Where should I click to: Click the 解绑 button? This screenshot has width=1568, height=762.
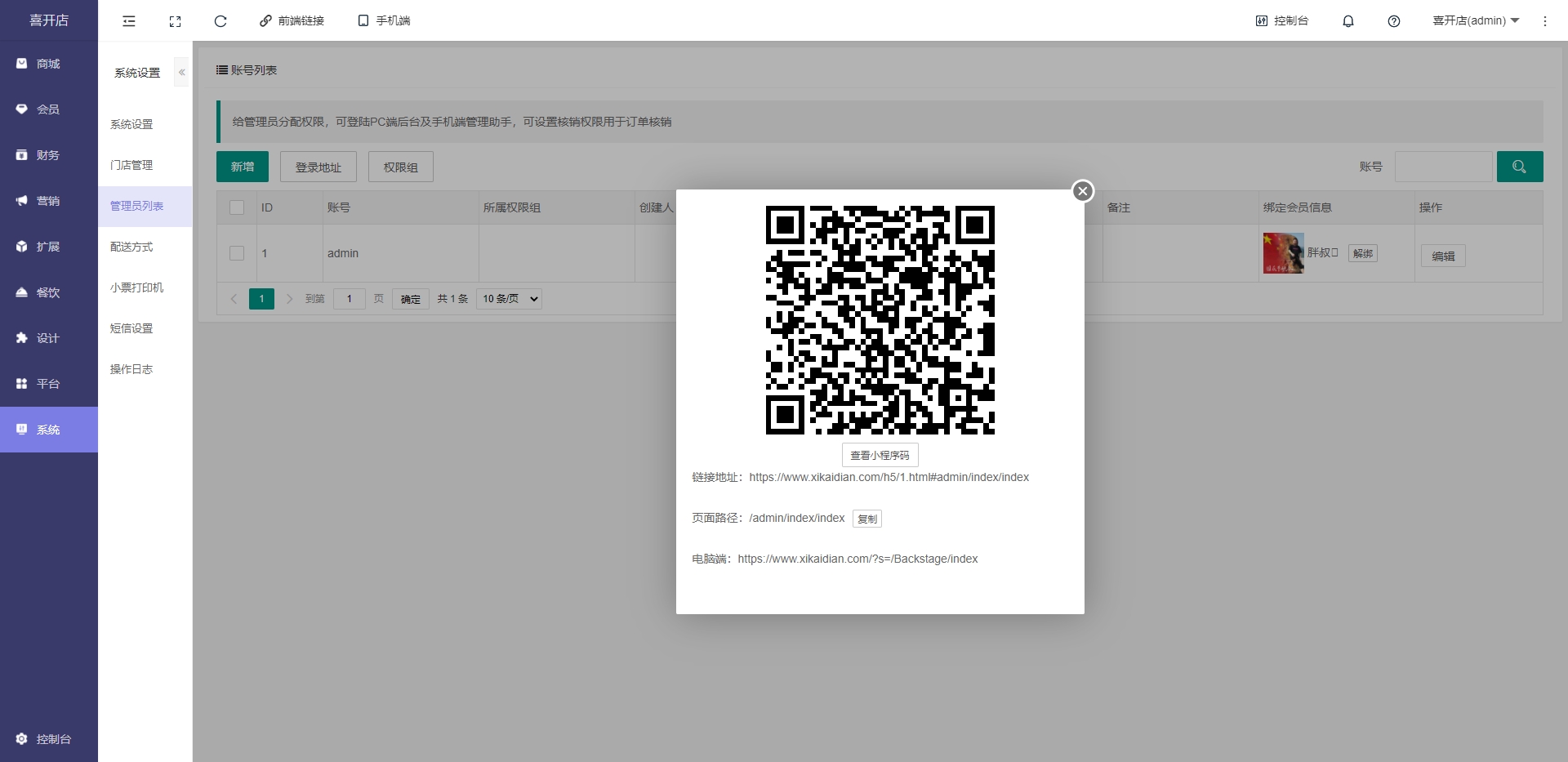pyautogui.click(x=1363, y=253)
